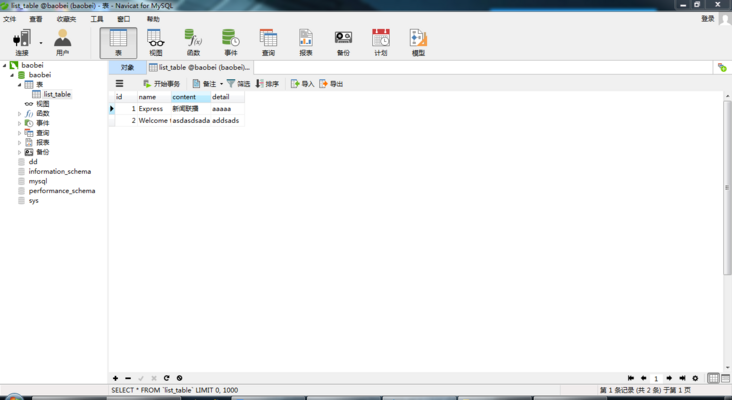Click the stop icon in bottom bar

[179, 378]
